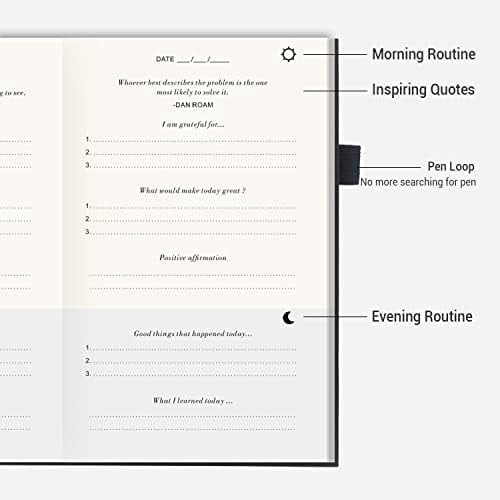The height and width of the screenshot is (500, 500).
Task: Click first dotted line under 'What I learned today'
Action: coord(192,416)
